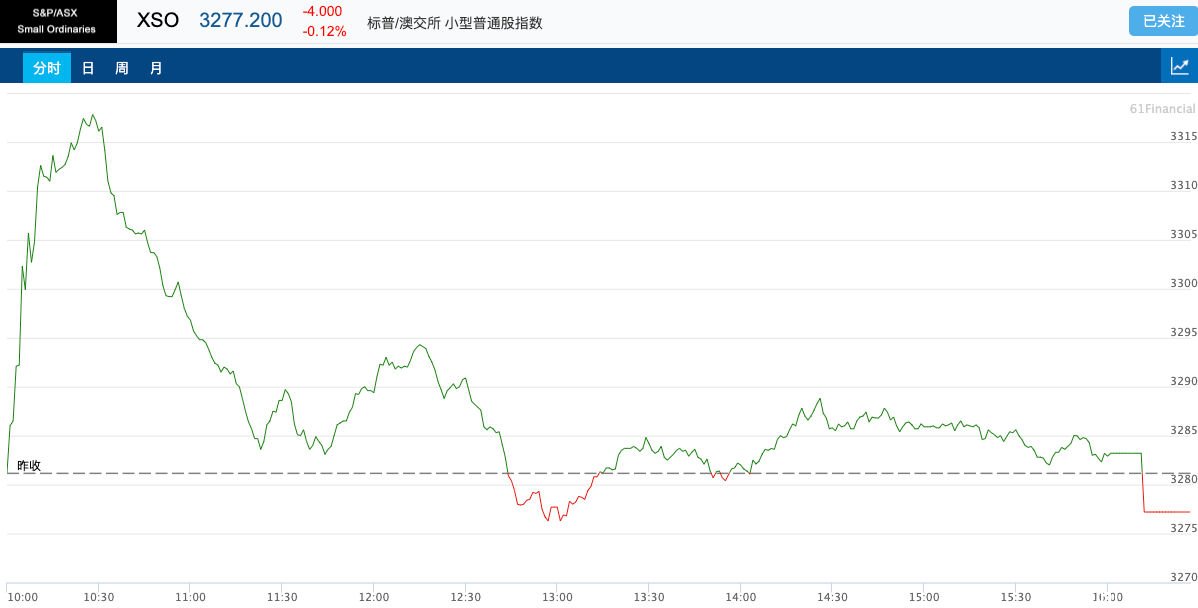Click the 3305 price axis label
Screen dimensions: 1198x608
pos(1183,234)
